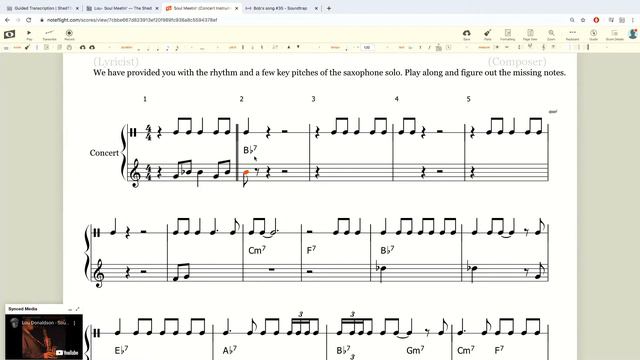Select the Concert staff label

(x=104, y=153)
